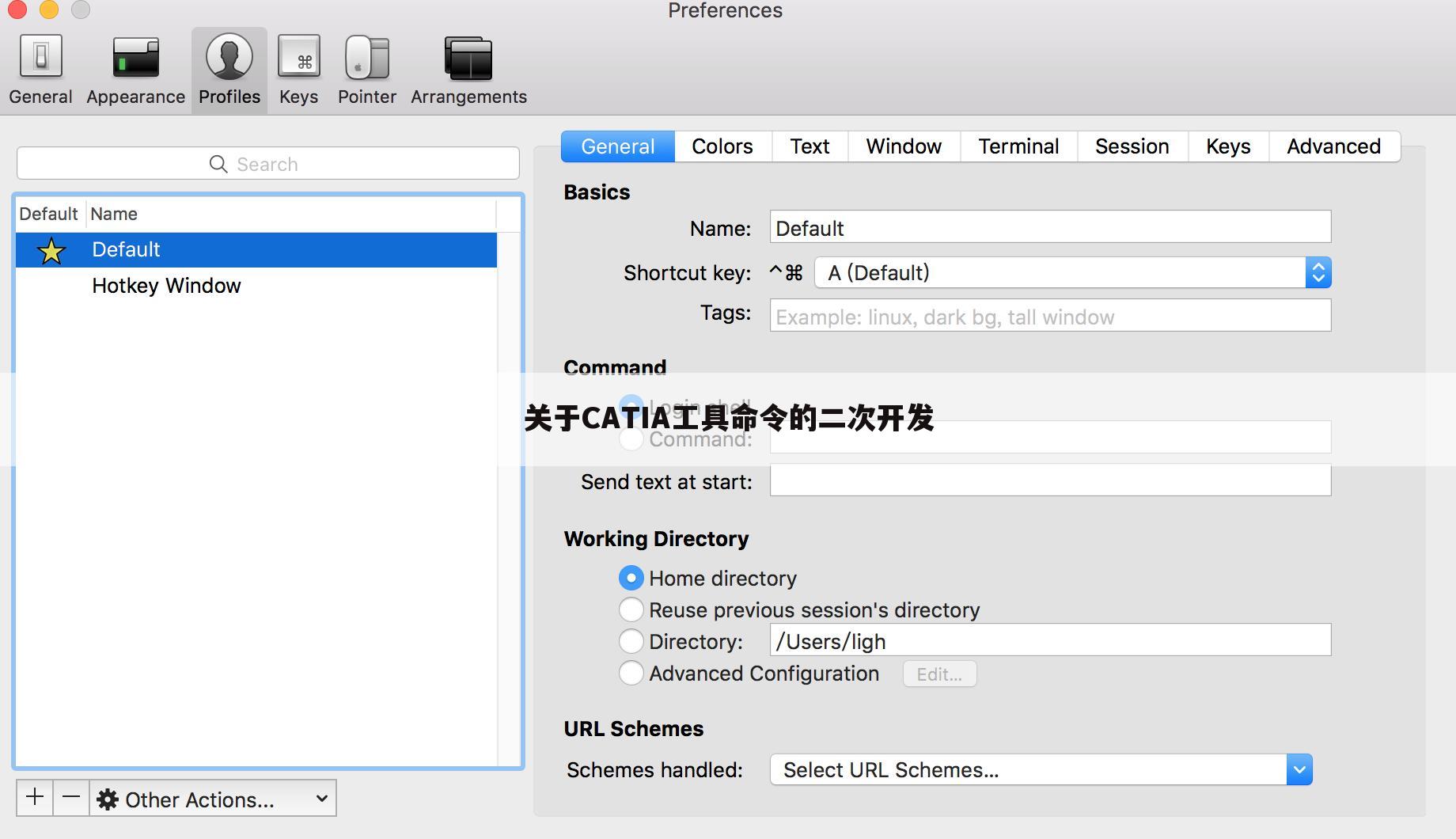This screenshot has height=839, width=1456.
Task: Open the Keys preferences pane icon
Action: 298,70
